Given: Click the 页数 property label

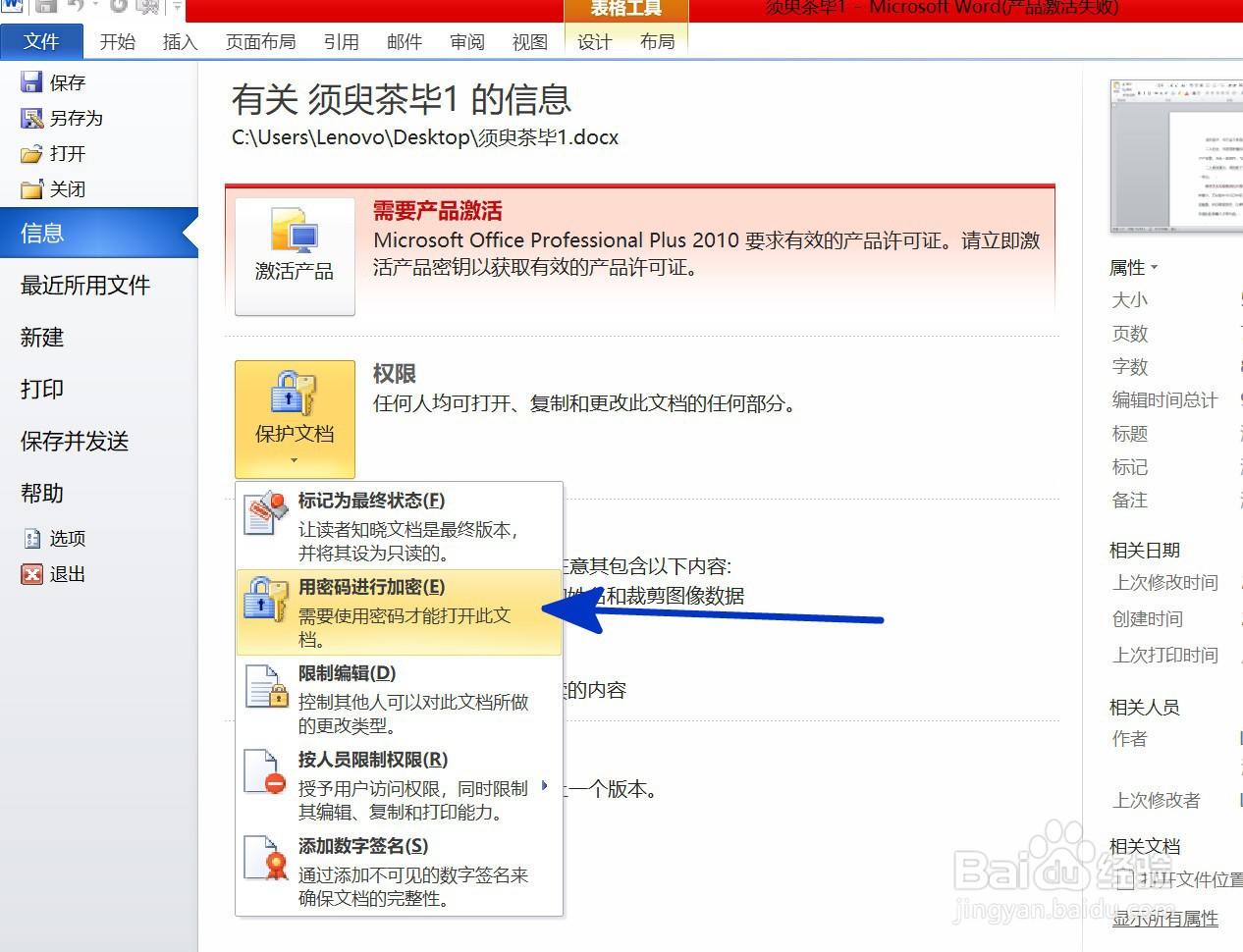Looking at the screenshot, I should (x=1130, y=334).
